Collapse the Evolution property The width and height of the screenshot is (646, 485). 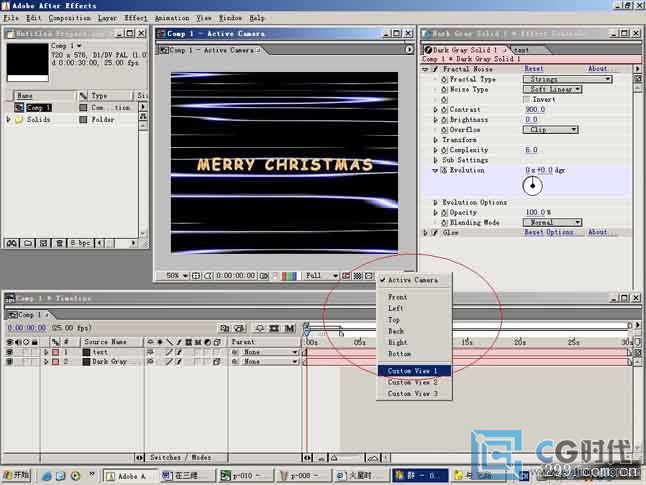coord(435,170)
